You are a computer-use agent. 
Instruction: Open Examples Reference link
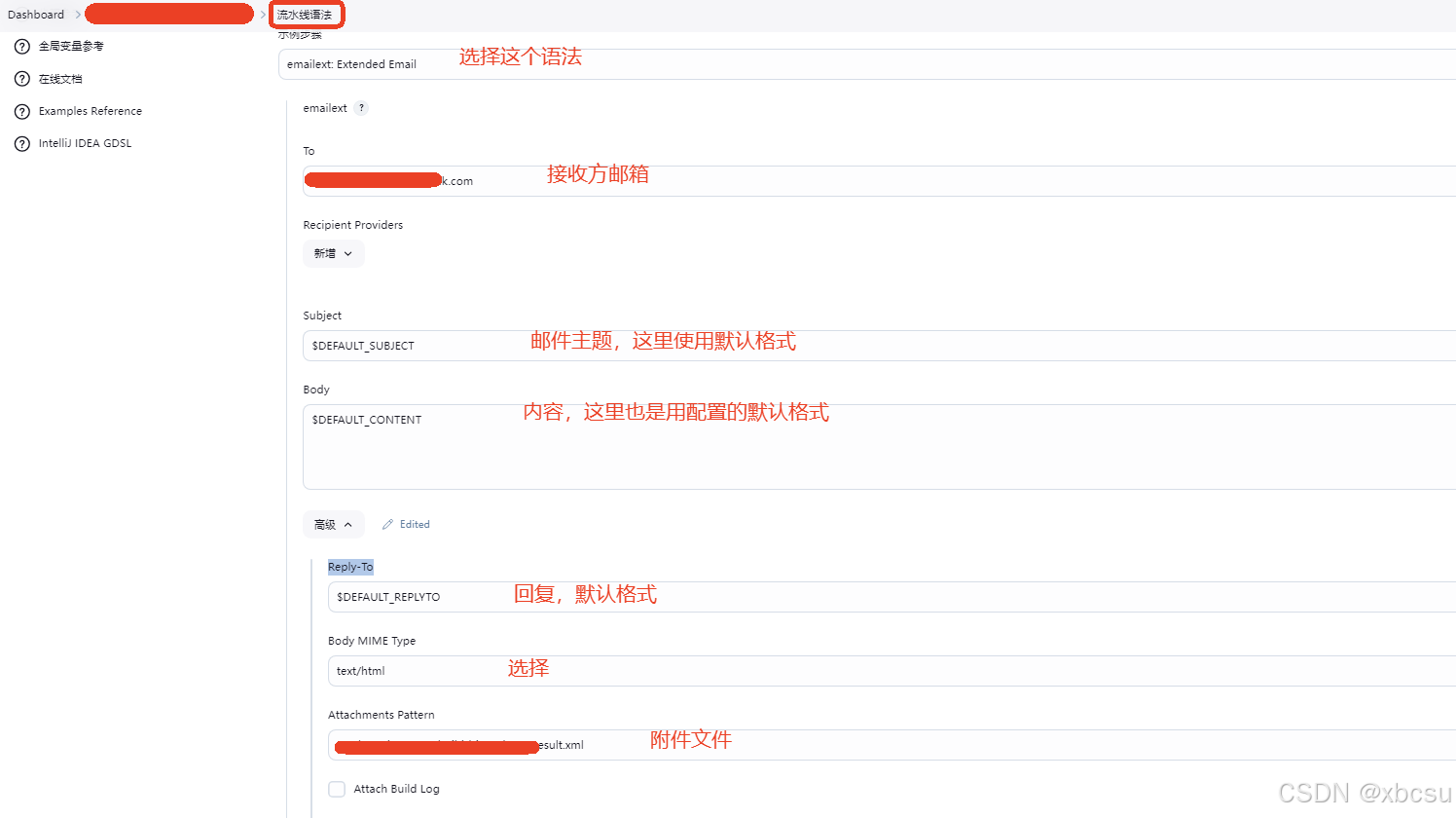pos(91,111)
